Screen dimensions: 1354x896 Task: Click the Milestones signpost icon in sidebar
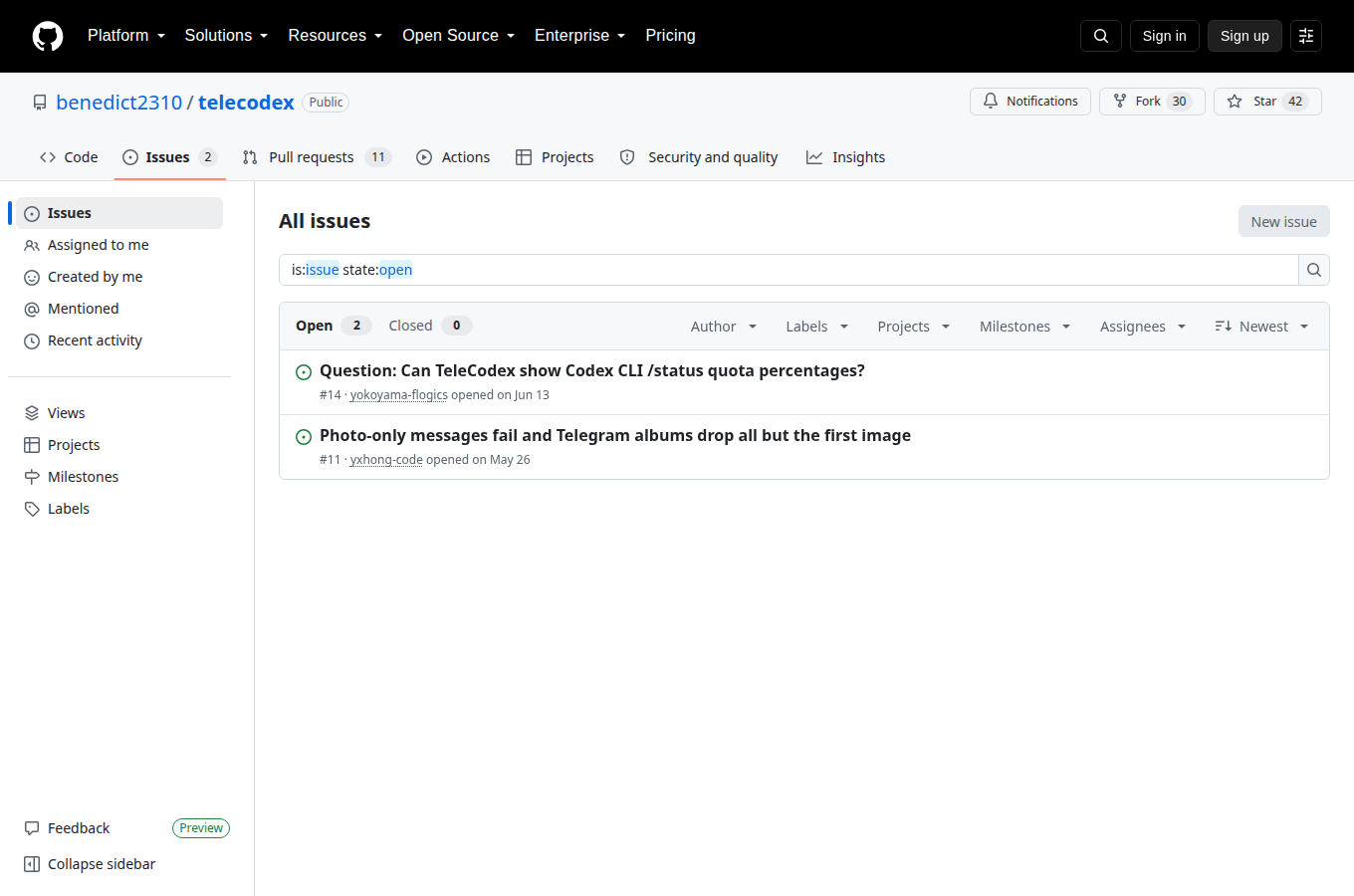(x=32, y=477)
